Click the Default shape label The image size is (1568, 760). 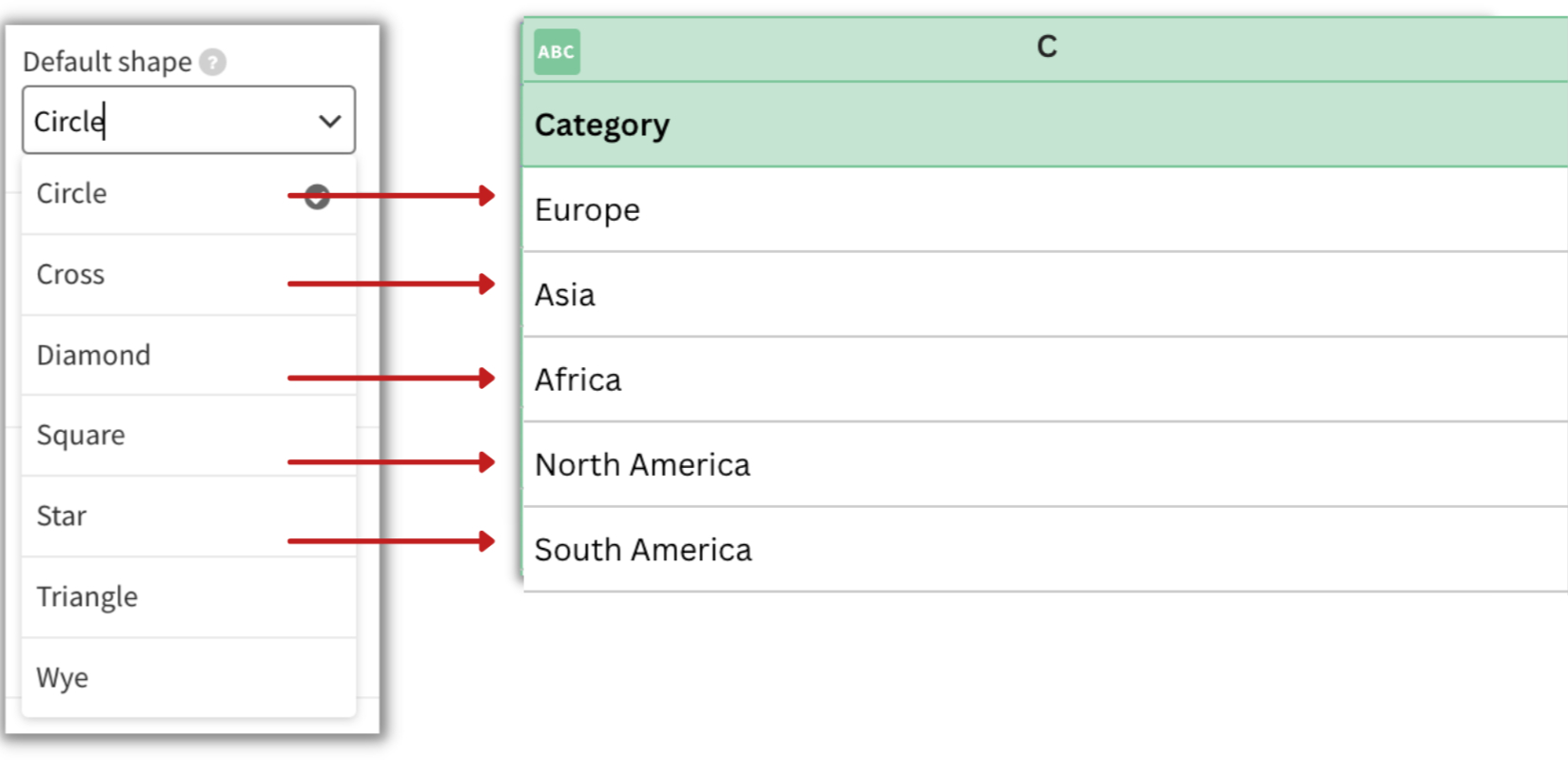108,62
